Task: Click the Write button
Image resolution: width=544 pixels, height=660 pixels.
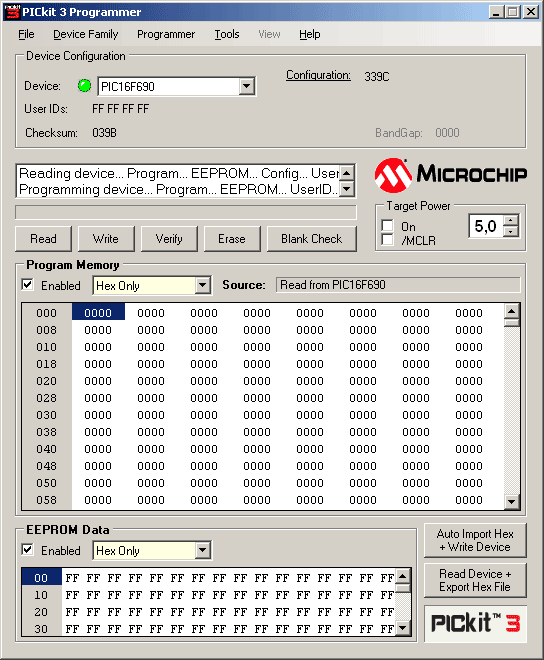Action: (x=106, y=239)
